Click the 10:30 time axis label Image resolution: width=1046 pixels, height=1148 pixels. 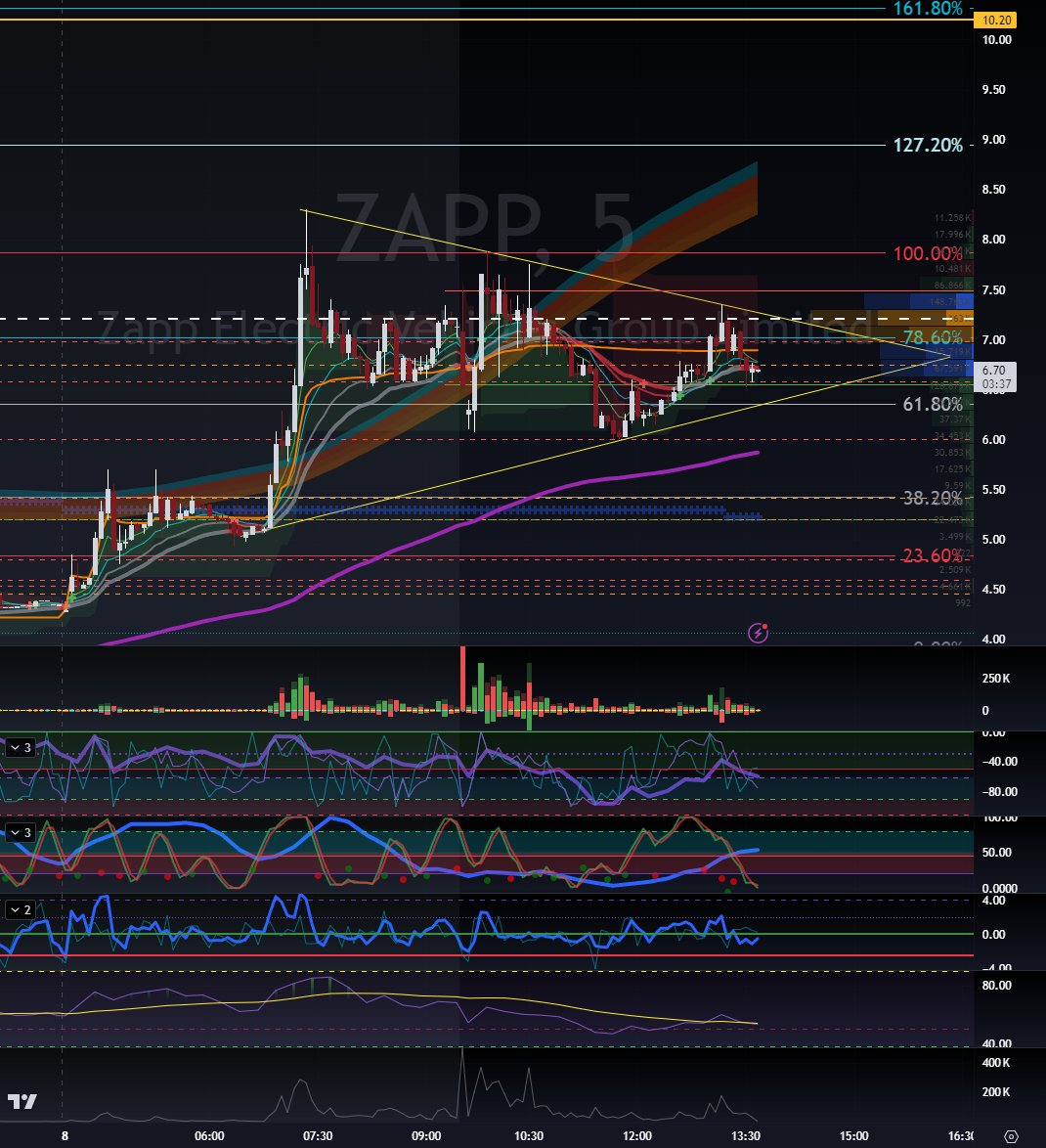point(529,1136)
